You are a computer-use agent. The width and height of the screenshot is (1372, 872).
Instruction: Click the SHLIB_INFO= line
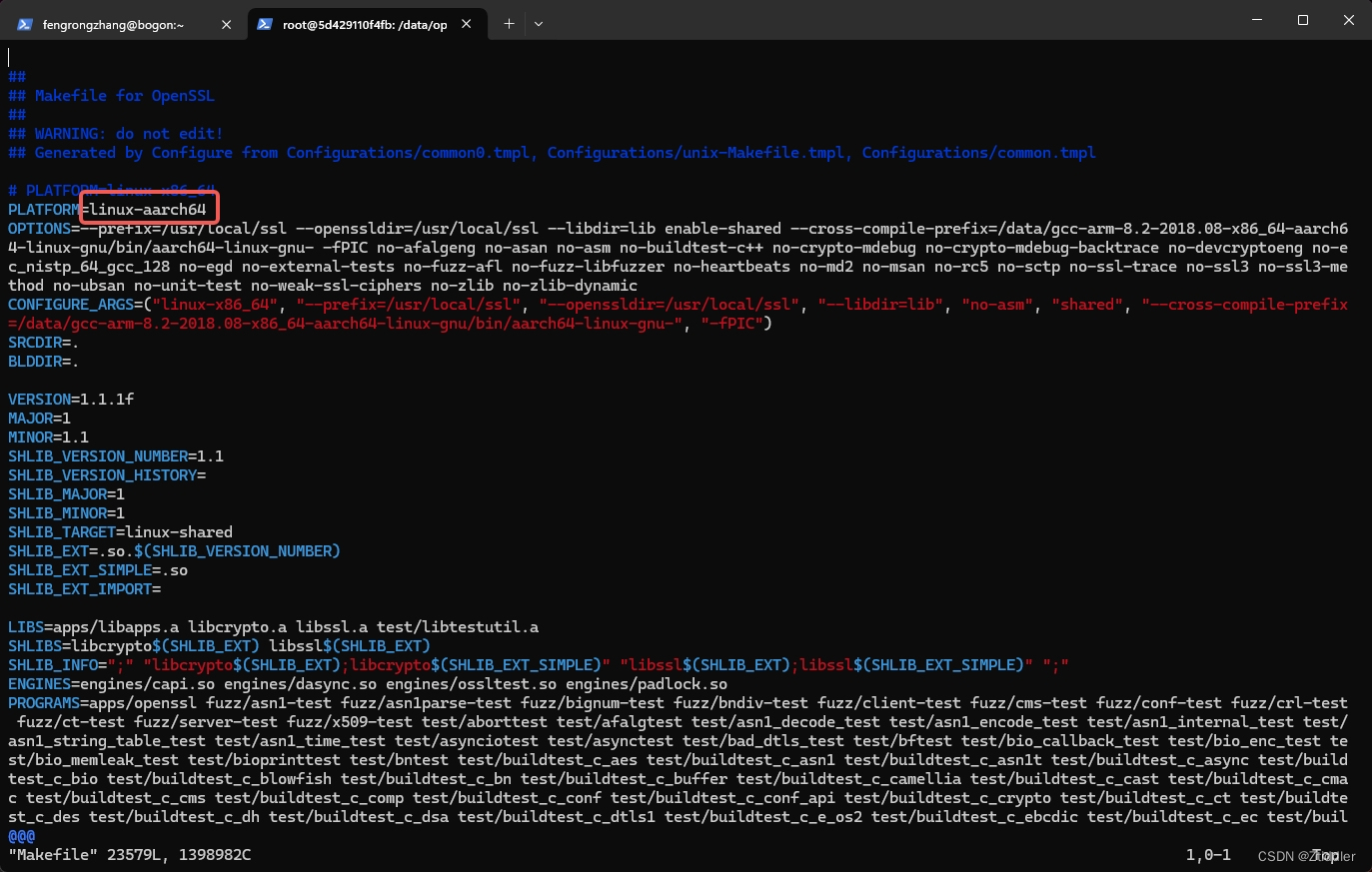coord(539,665)
